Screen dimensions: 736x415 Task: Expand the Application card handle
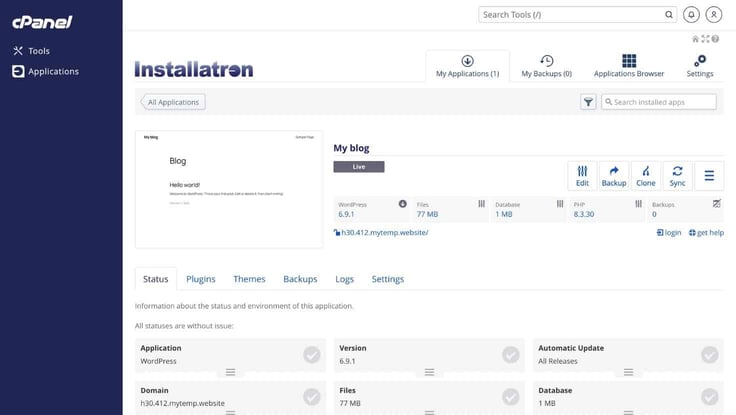coord(230,372)
